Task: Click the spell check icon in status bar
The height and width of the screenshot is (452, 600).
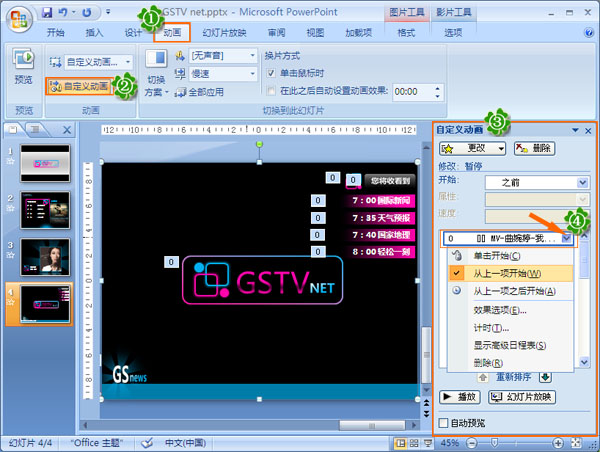Action: tap(147, 443)
